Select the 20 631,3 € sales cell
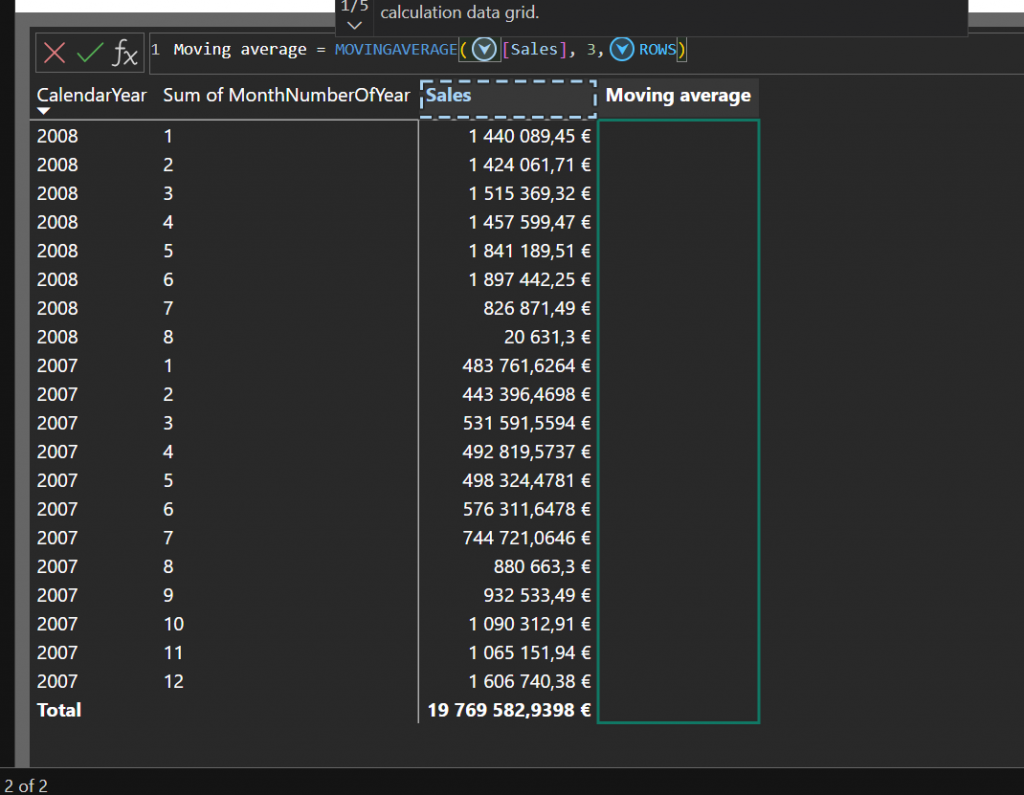 547,337
